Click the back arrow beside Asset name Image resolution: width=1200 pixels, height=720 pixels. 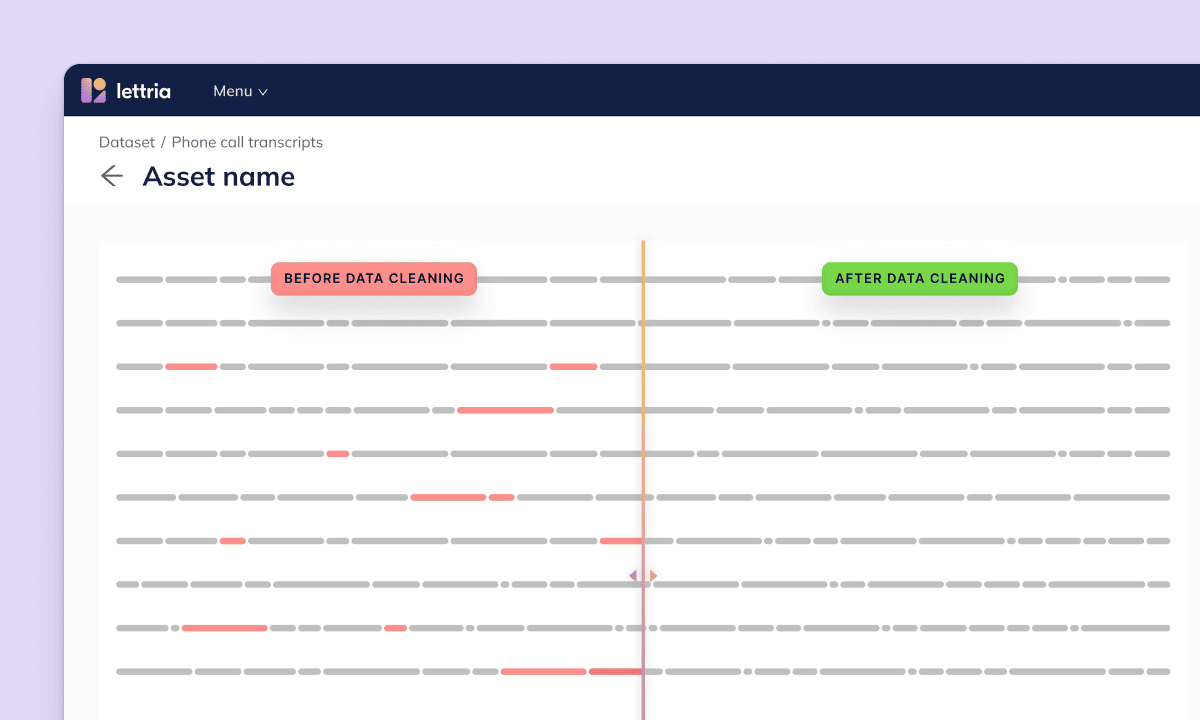point(112,176)
